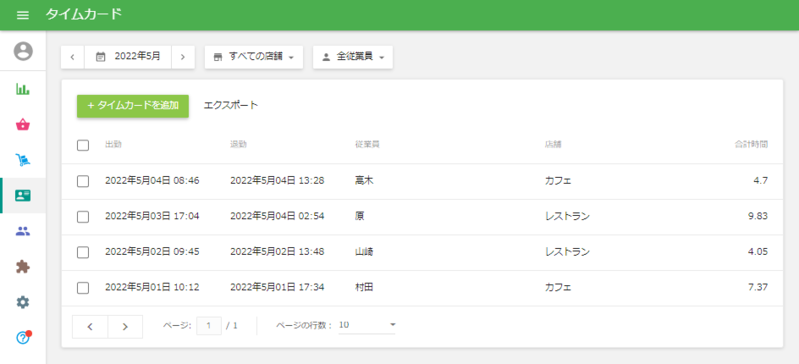Click employee name 原
The image size is (799, 364).
coord(360,216)
